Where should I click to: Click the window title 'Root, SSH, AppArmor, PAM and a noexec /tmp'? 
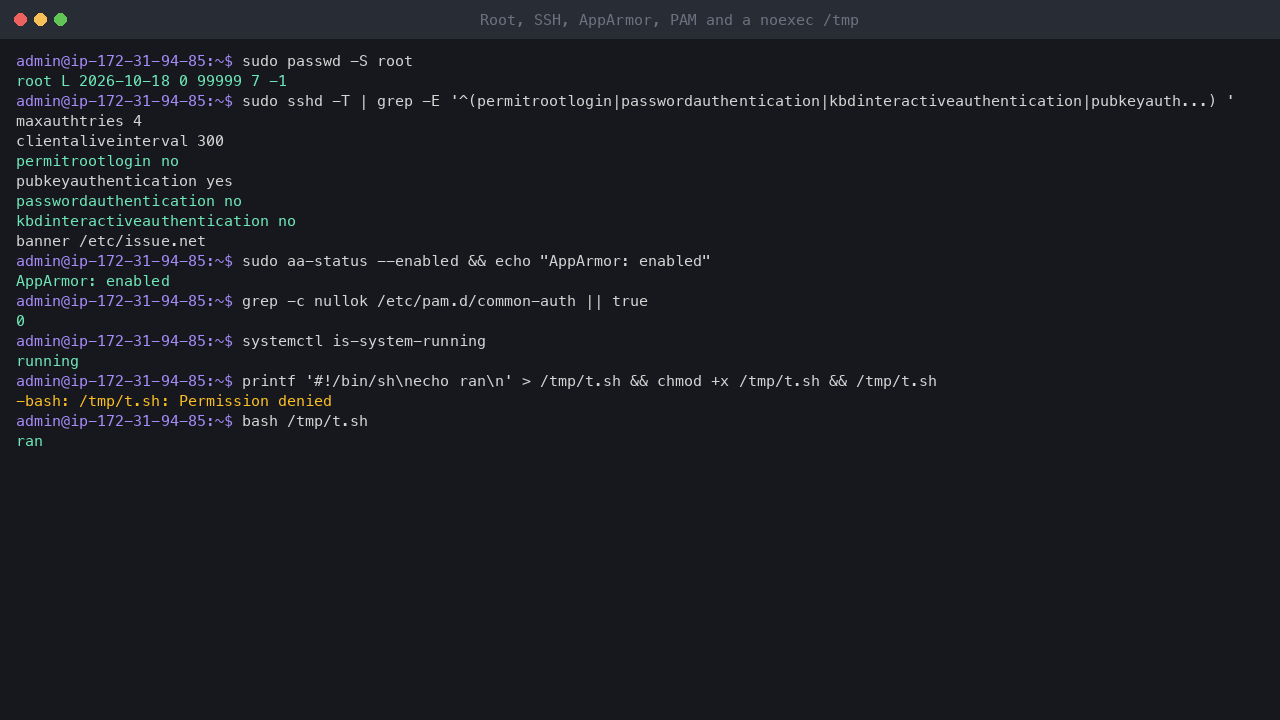(669, 20)
